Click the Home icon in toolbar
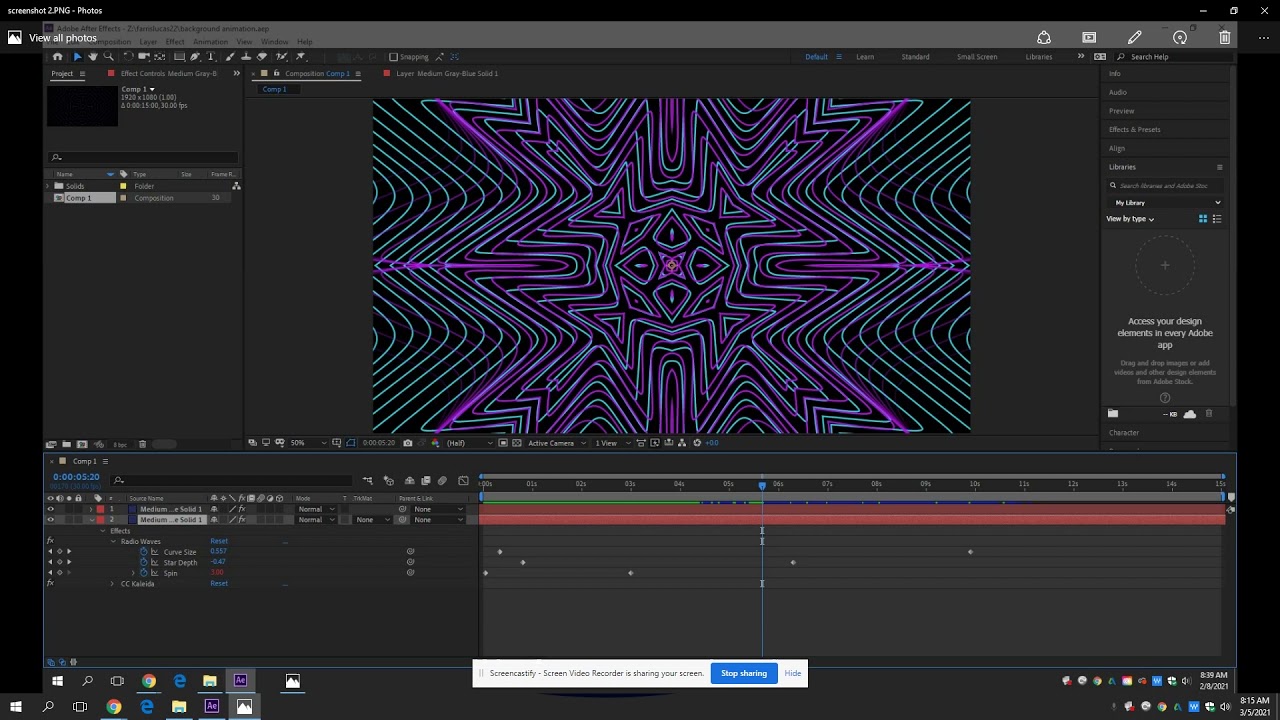This screenshot has height=720, width=1280. click(57, 57)
